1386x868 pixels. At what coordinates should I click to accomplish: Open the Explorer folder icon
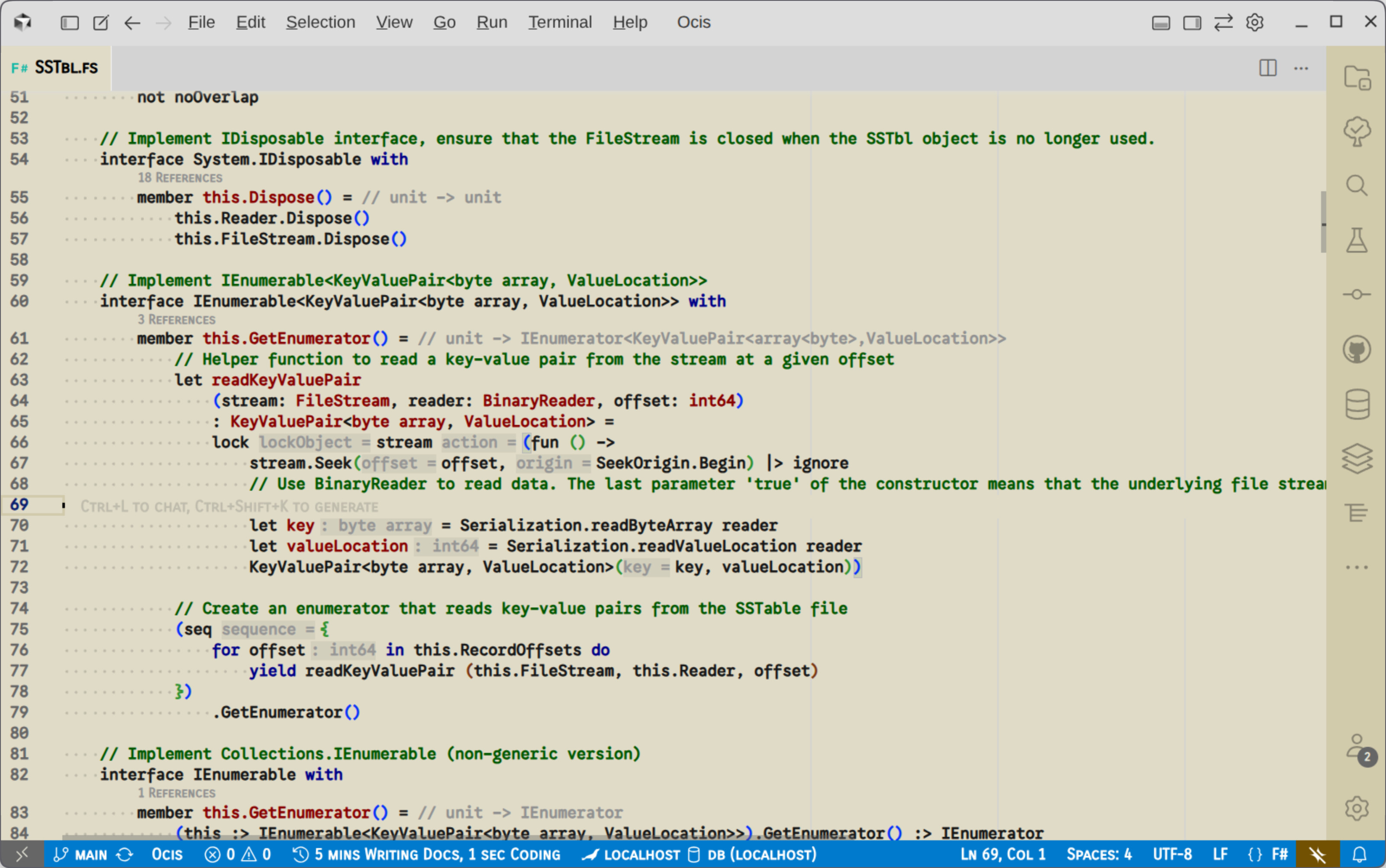pos(1356,77)
